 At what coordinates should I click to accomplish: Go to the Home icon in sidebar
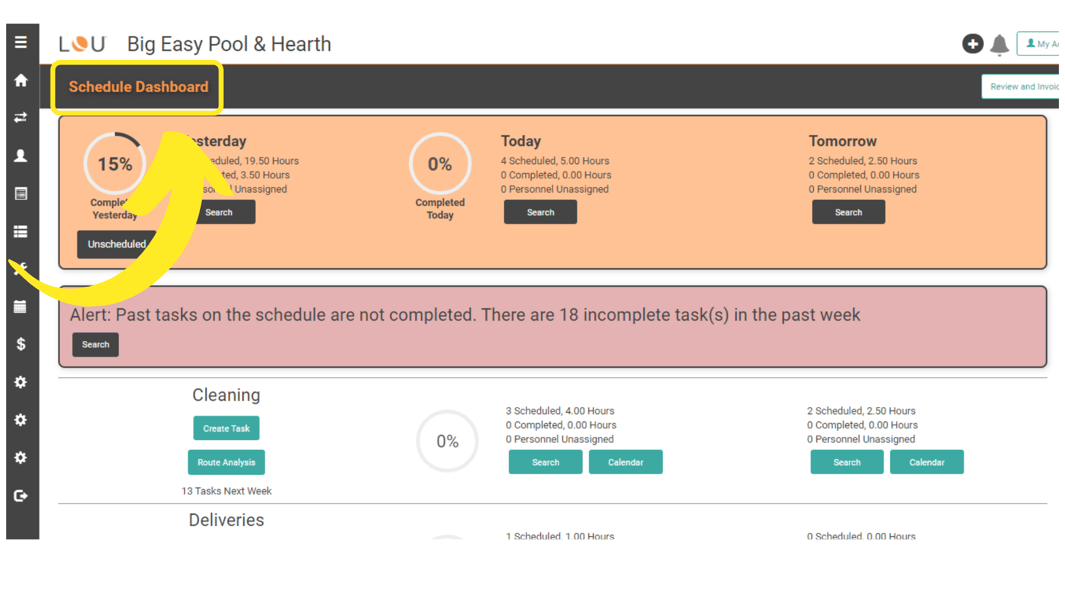tap(21, 80)
